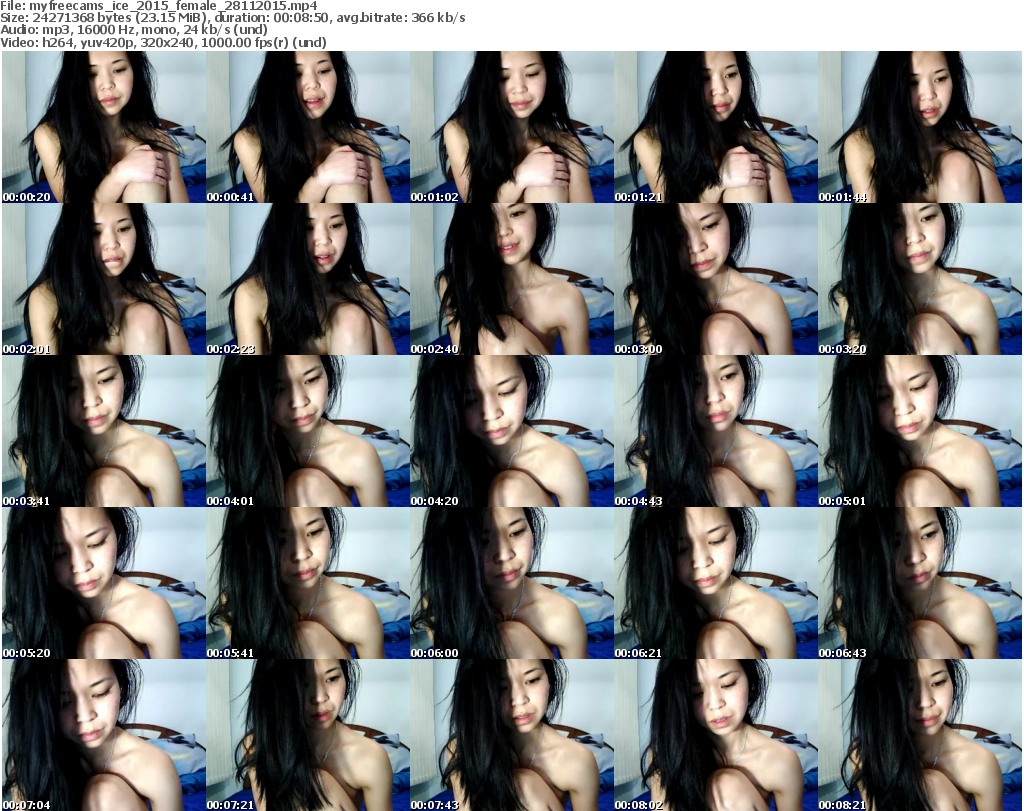
Task: Click the frame labeled 00:03:41
Action: pos(104,431)
